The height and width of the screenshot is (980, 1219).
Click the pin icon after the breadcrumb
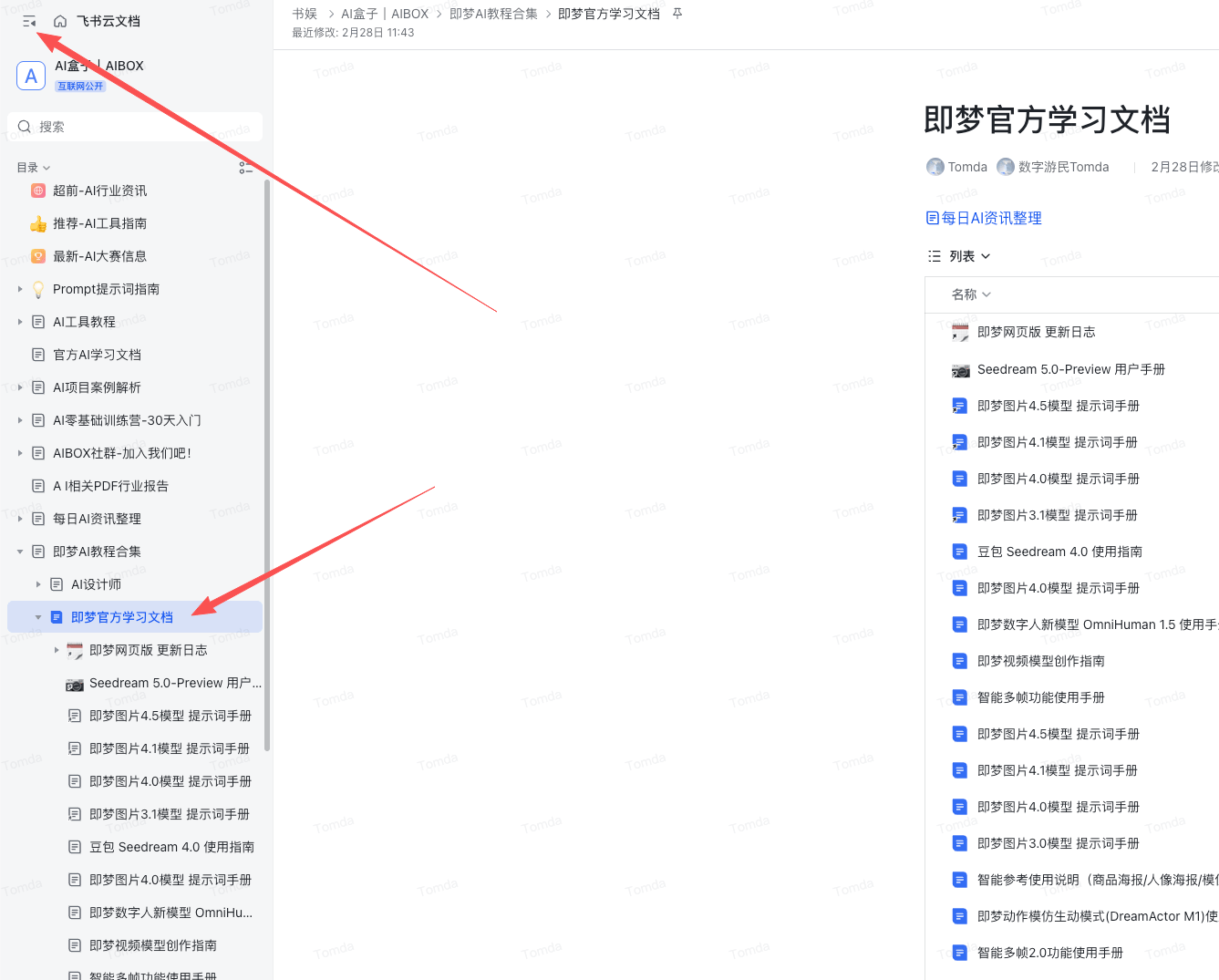coord(677,14)
